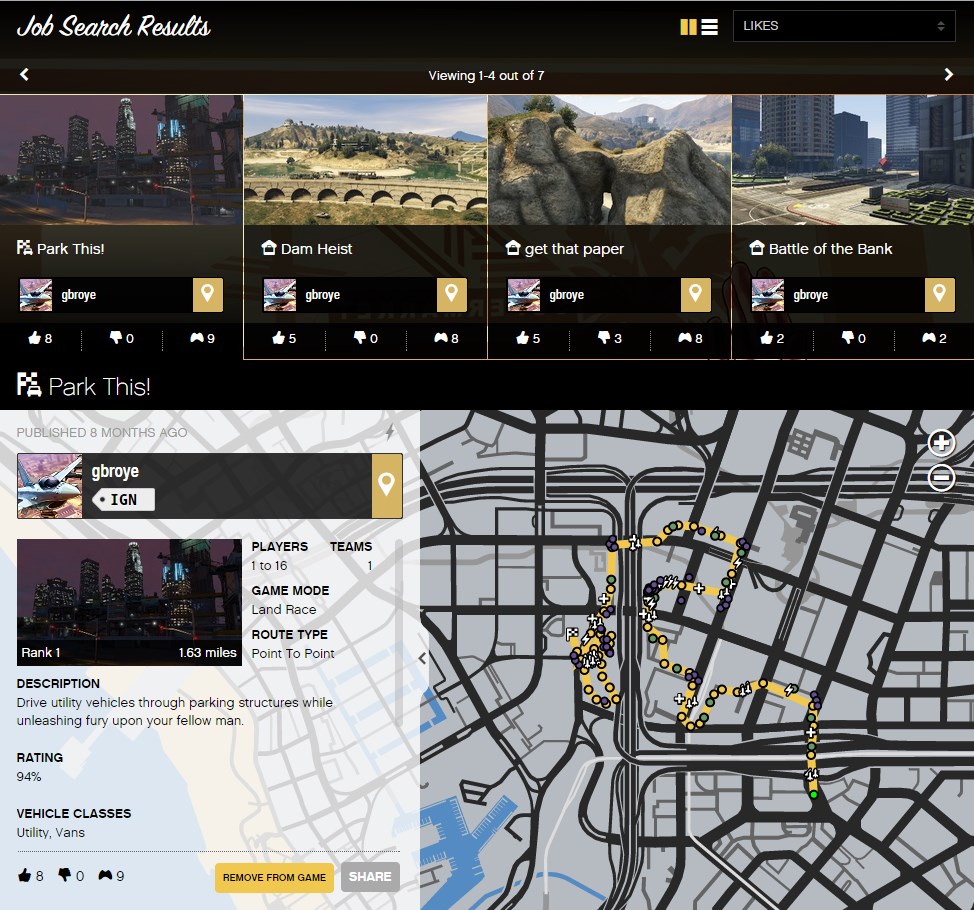Open the LIKES sort dropdown
This screenshot has height=910, width=974.
click(x=844, y=26)
